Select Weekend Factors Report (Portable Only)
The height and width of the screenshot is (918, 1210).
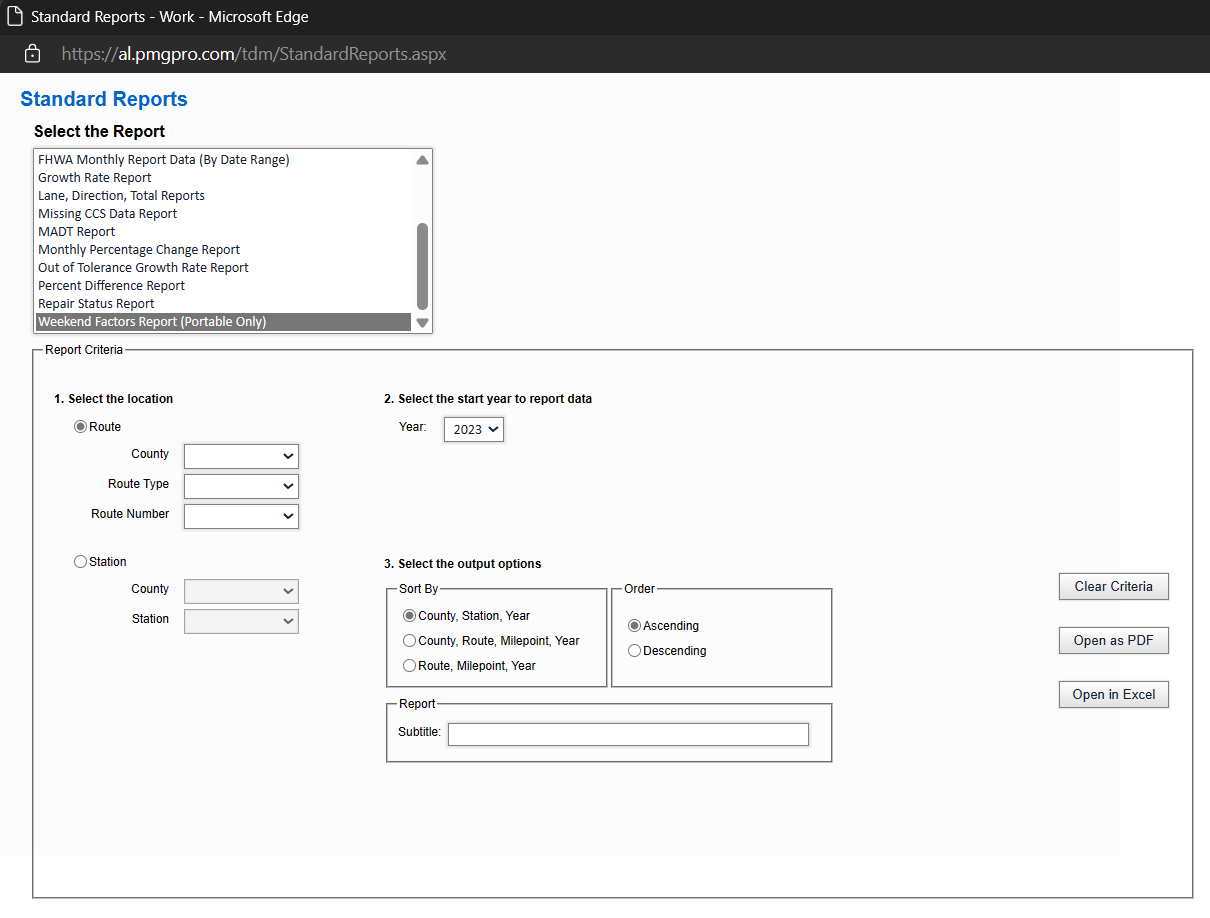click(x=223, y=322)
